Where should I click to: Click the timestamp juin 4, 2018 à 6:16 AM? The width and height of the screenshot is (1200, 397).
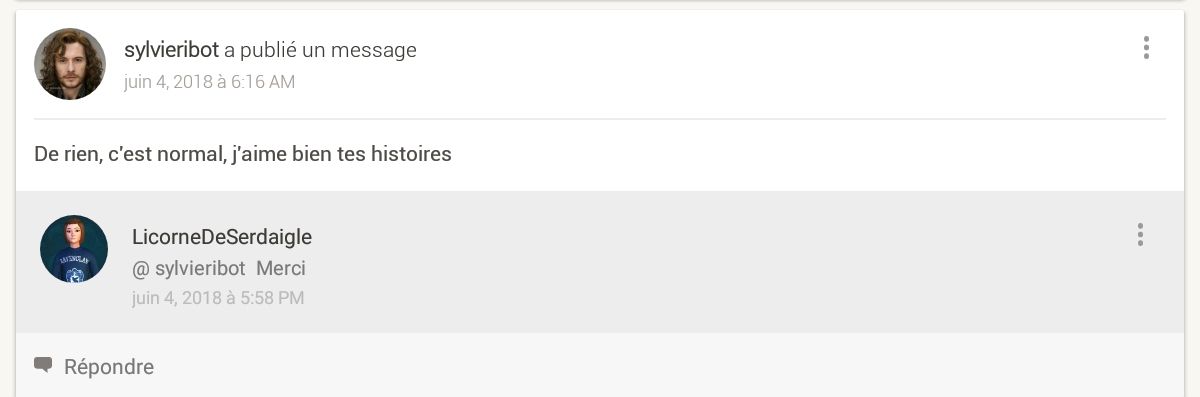pos(209,82)
